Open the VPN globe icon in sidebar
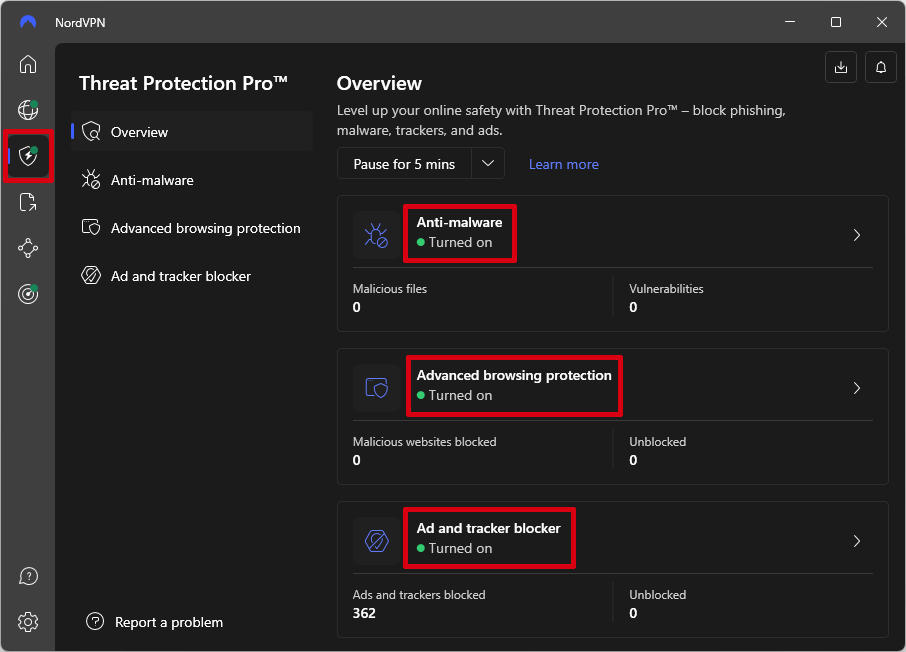 point(28,109)
